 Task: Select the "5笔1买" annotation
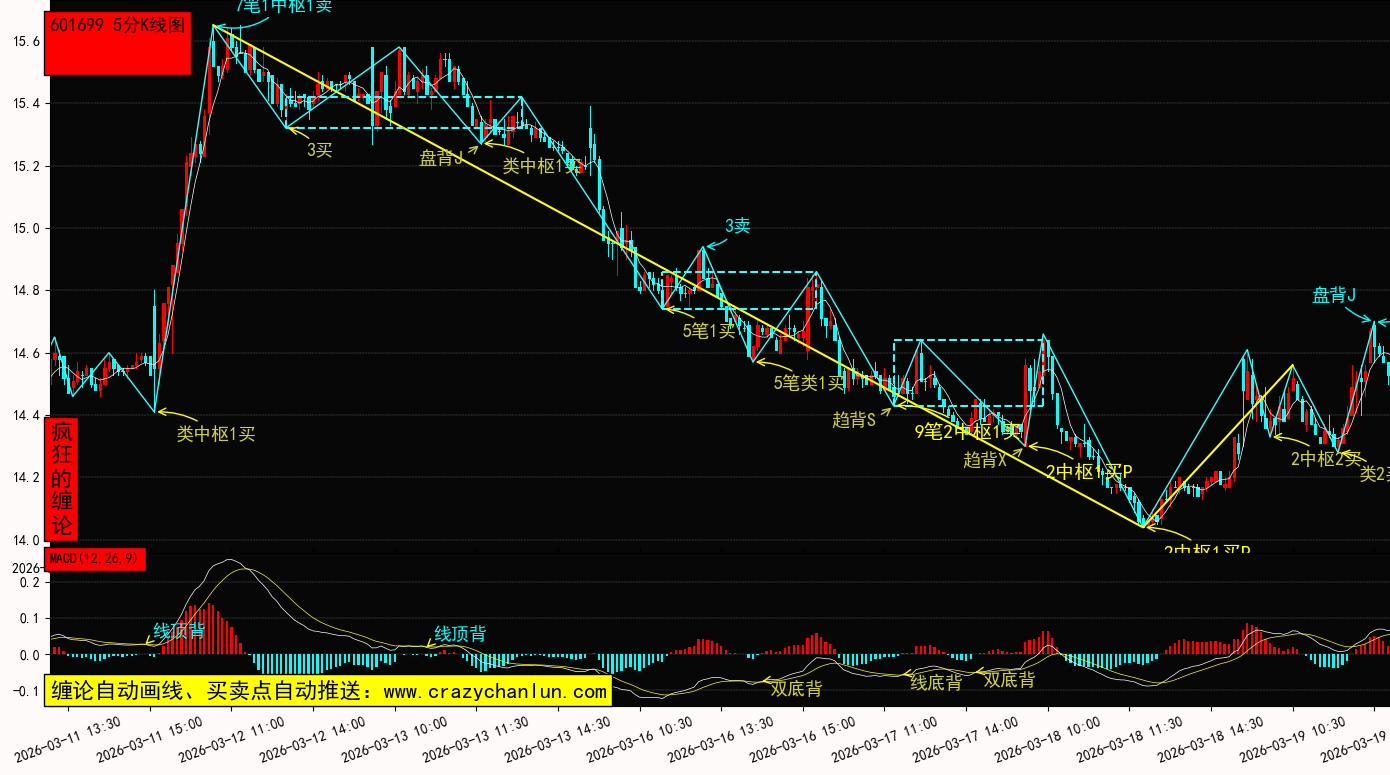click(x=708, y=331)
